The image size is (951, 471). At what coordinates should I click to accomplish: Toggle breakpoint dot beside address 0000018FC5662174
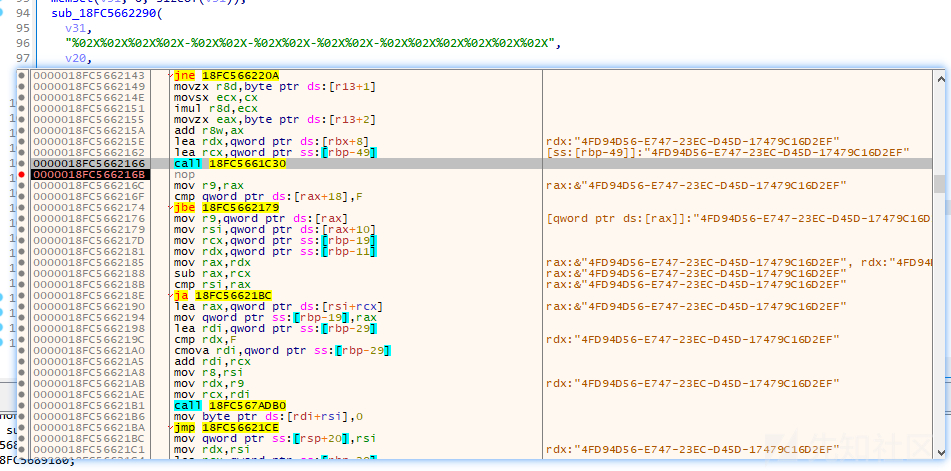click(x=22, y=208)
